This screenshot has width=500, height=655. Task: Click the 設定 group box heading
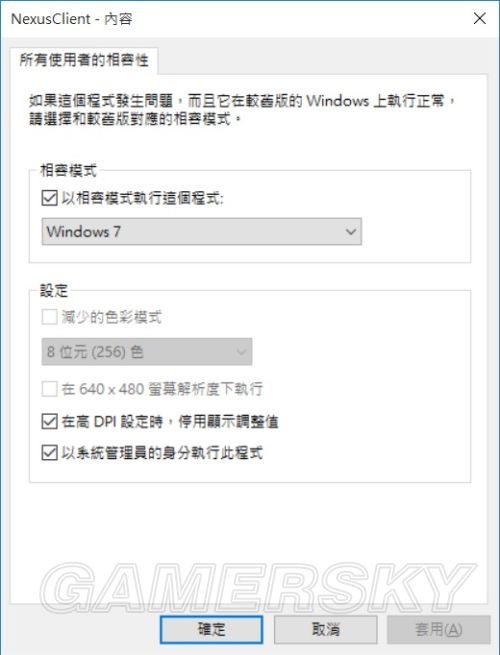click(x=54, y=290)
